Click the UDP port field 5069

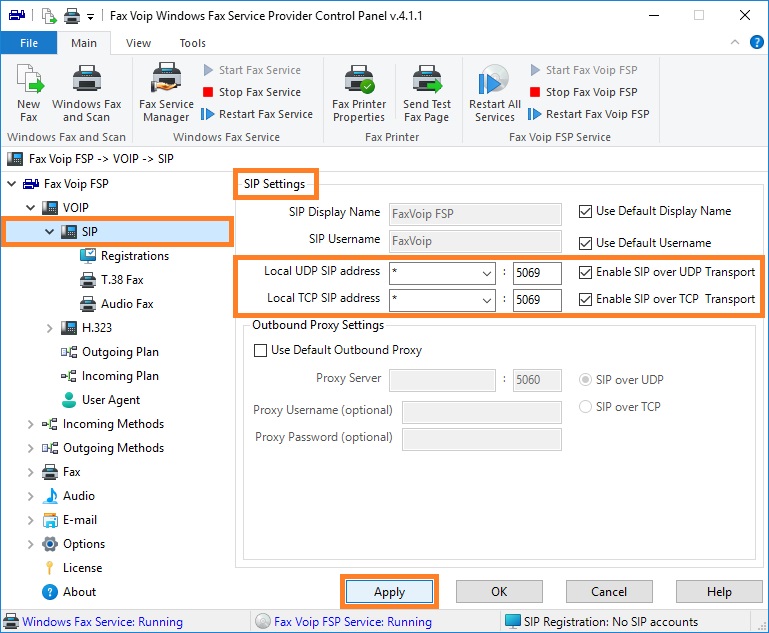coord(537,273)
